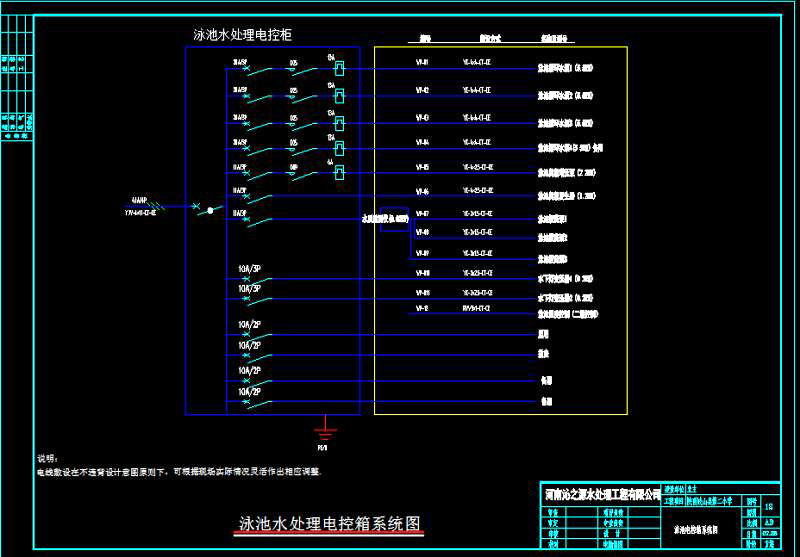Click the bottom 10A/2P breaker symbol
800x557 pixels.
click(x=248, y=402)
